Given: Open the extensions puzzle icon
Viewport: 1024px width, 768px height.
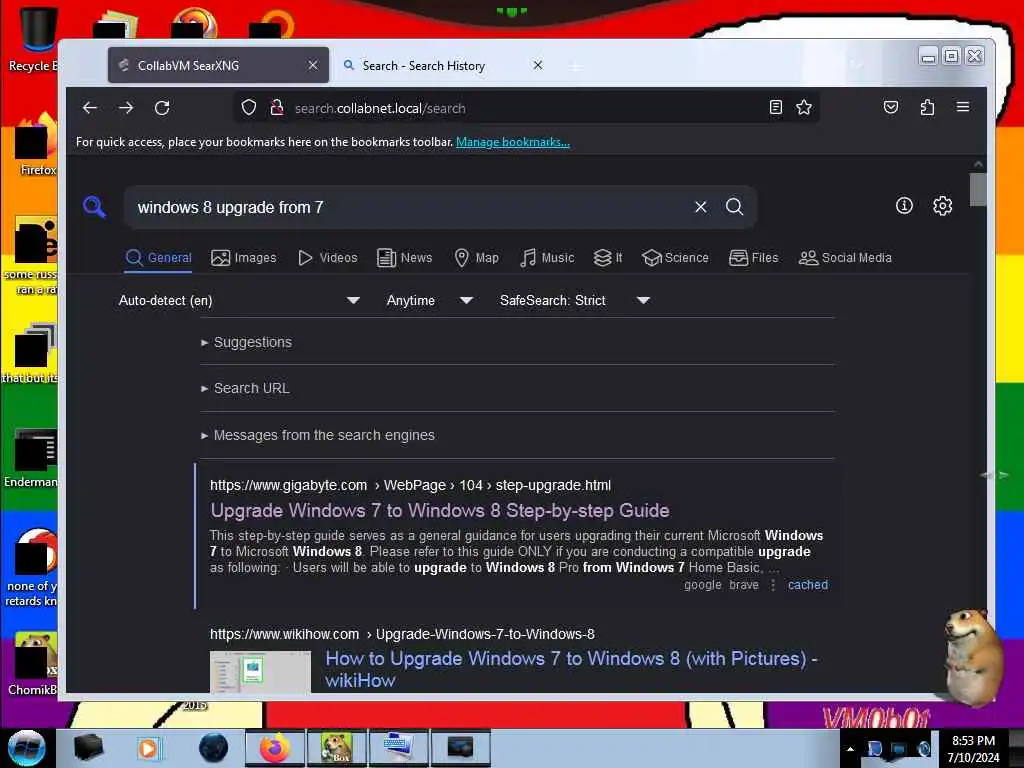Looking at the screenshot, I should click(x=927, y=107).
